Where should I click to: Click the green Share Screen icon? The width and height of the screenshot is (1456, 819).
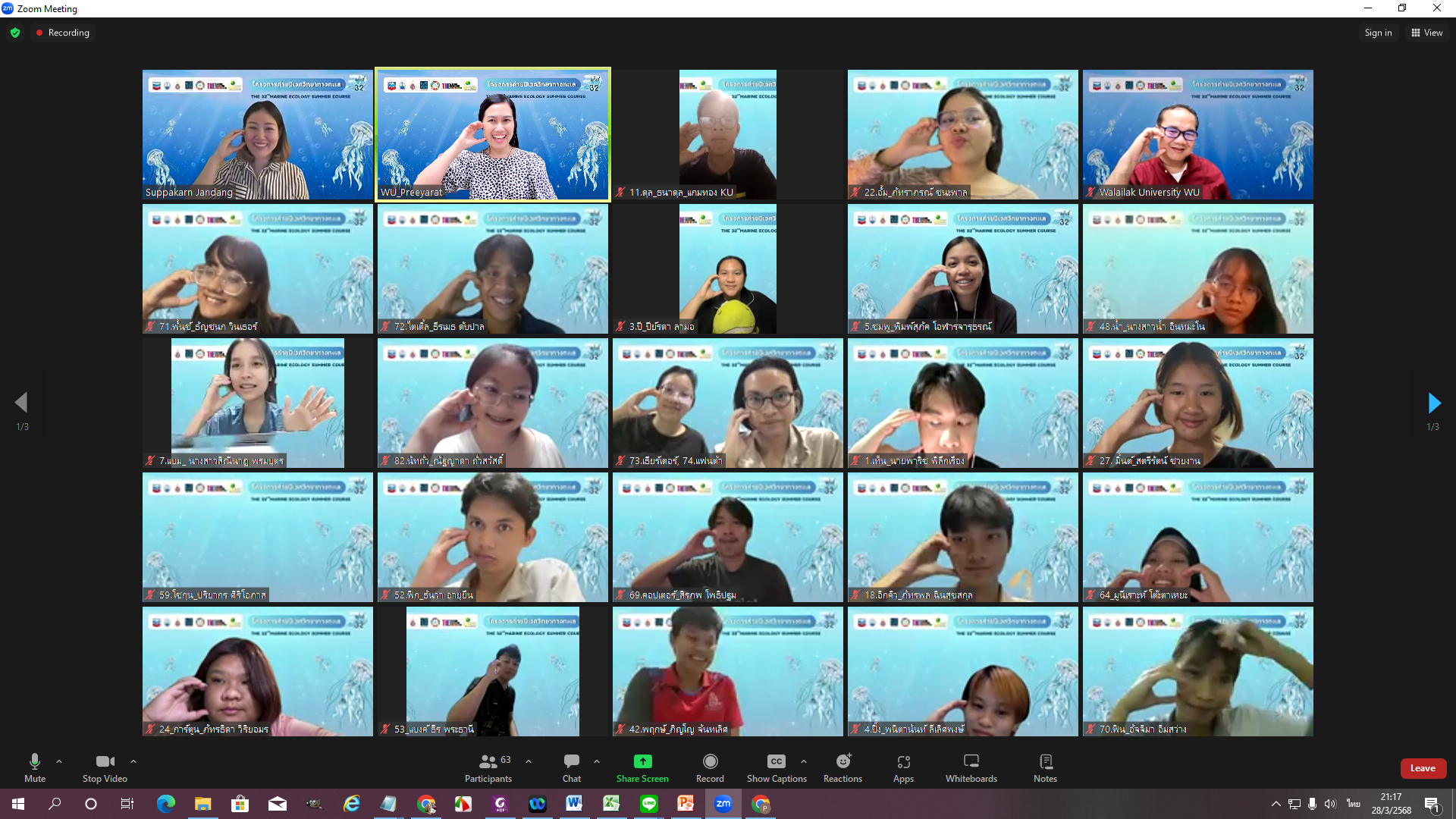pyautogui.click(x=642, y=761)
